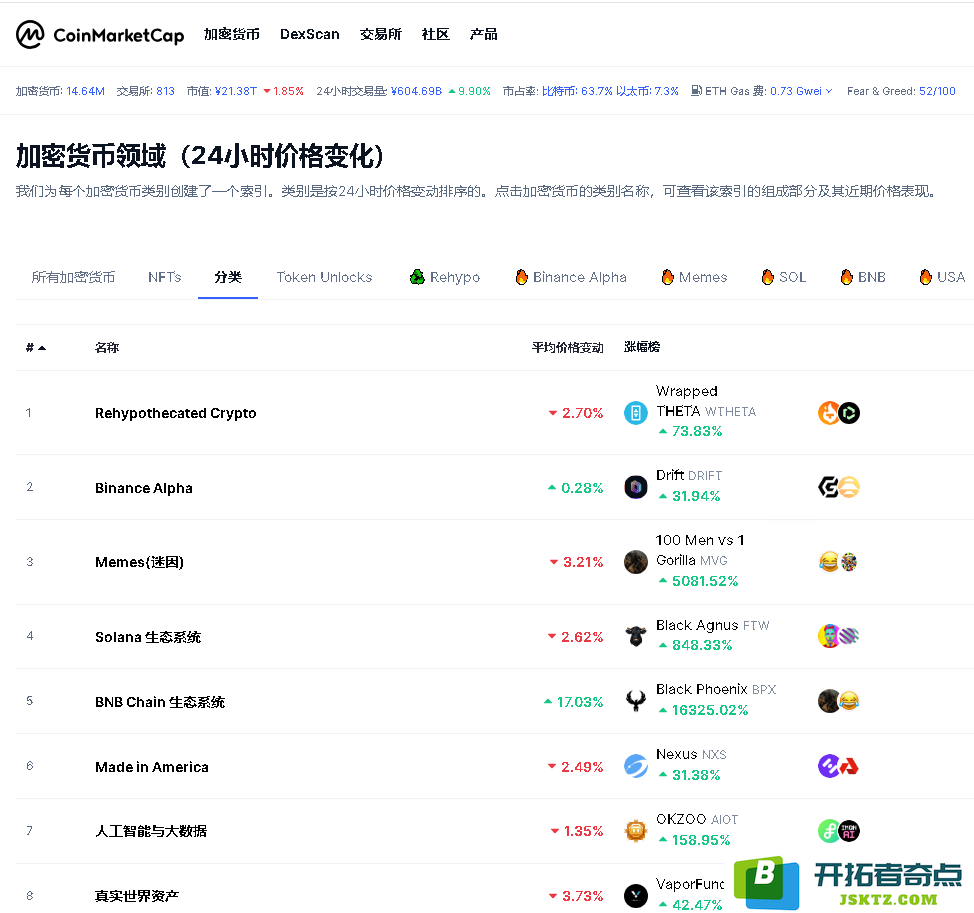Click coin icons beside Solana gainer
The height and width of the screenshot is (913, 974).
point(839,637)
